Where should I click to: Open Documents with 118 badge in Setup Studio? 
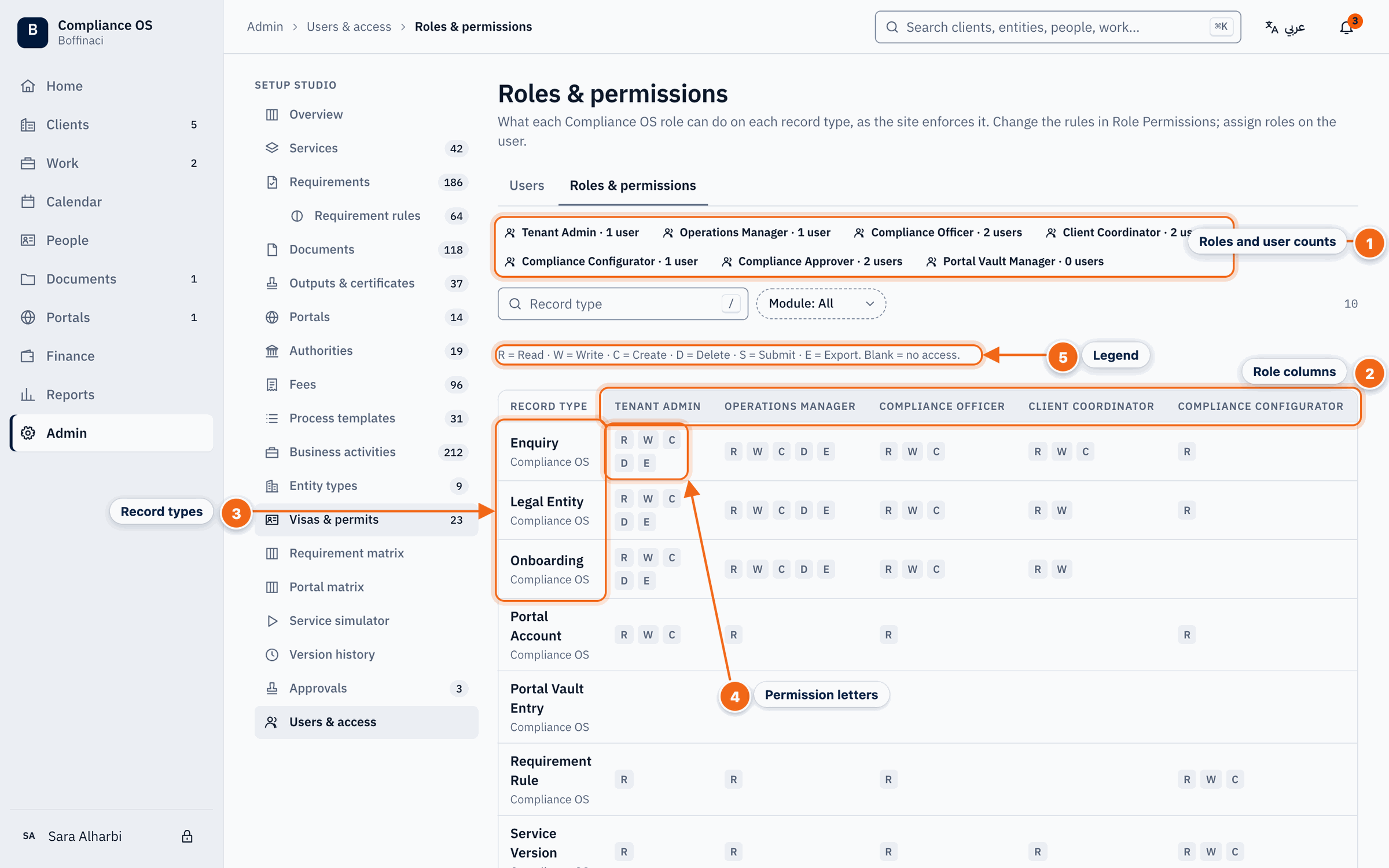coord(366,249)
